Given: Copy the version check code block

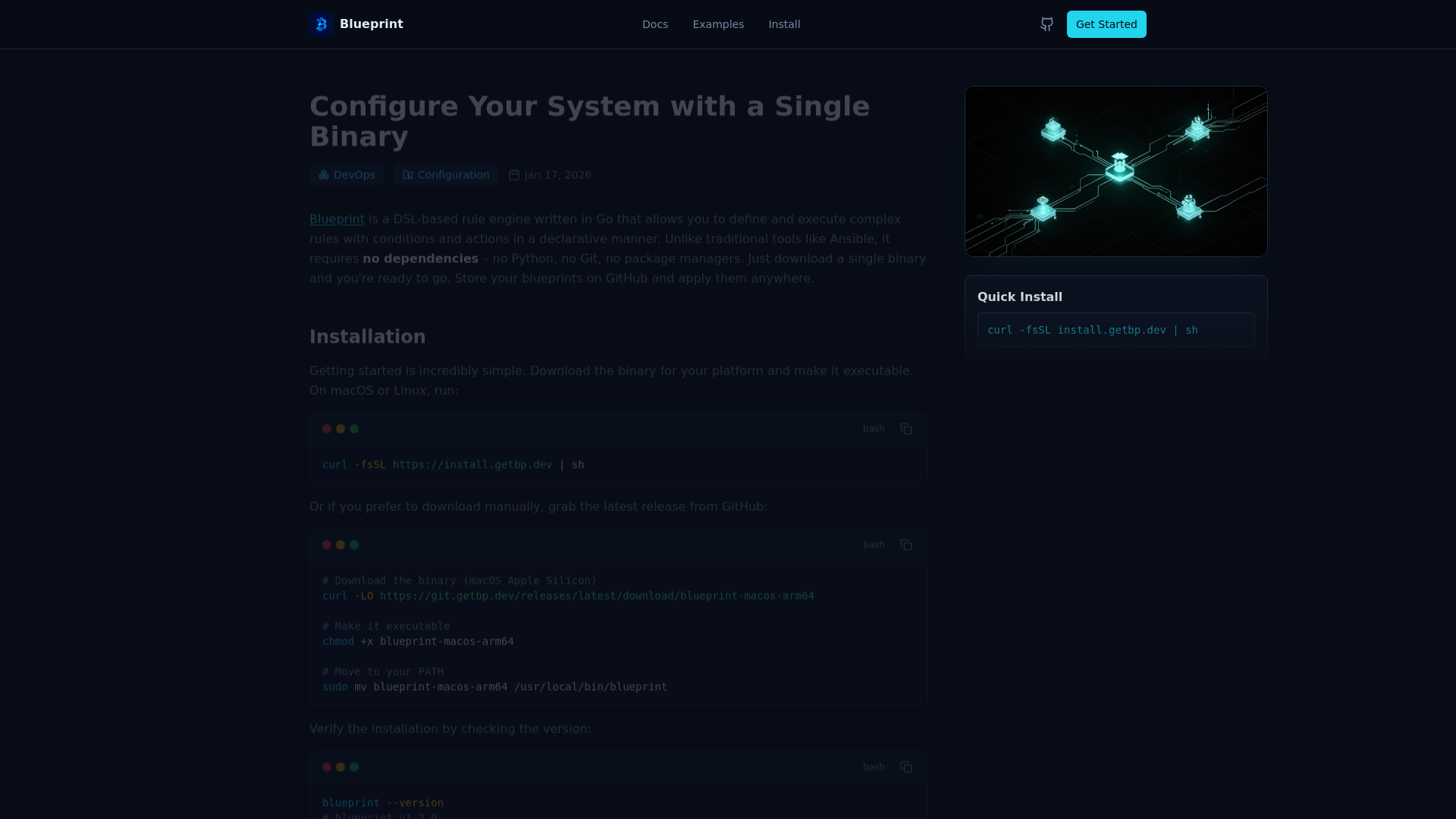Looking at the screenshot, I should point(906,767).
